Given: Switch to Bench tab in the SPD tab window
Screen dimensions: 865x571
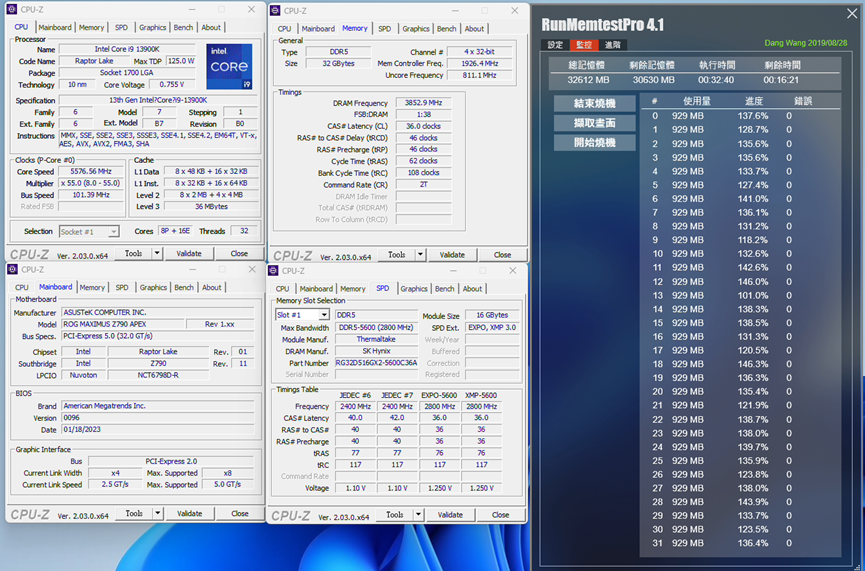Looking at the screenshot, I should point(445,289).
